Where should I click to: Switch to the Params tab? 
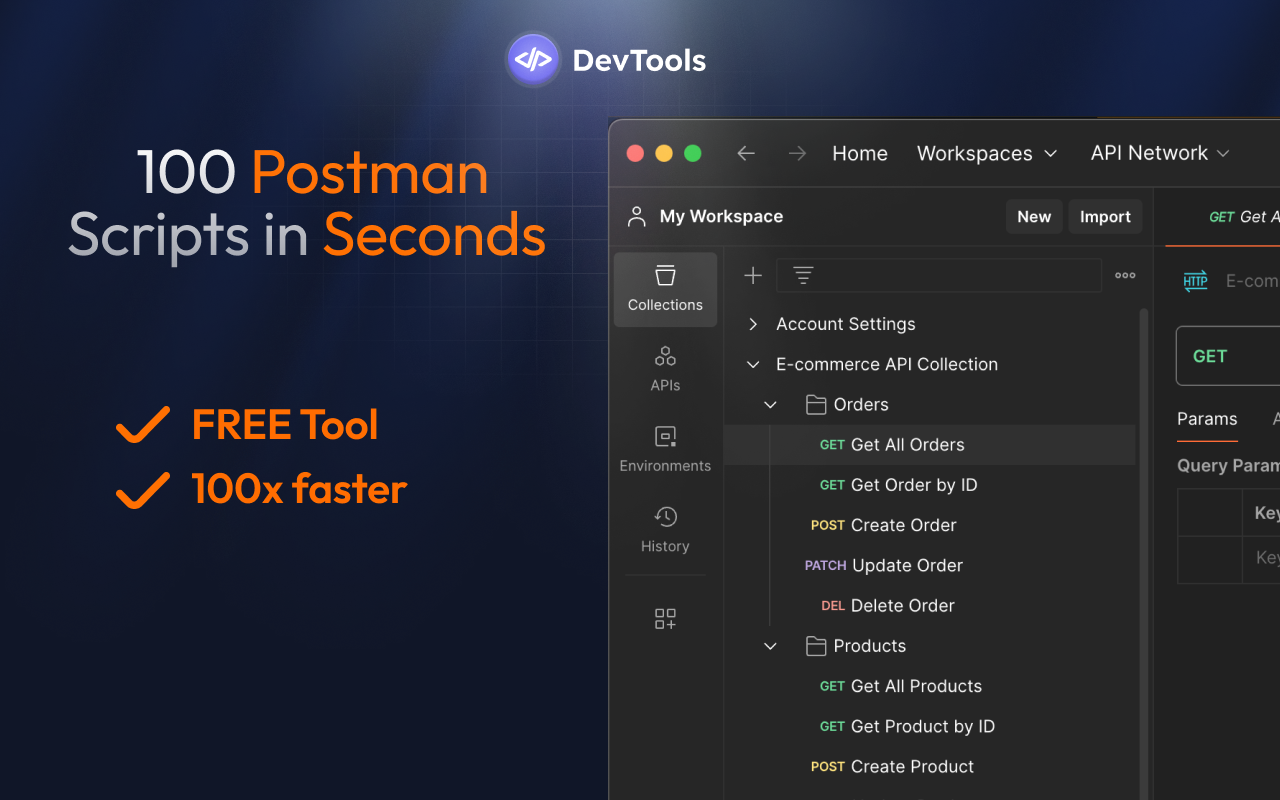(1207, 419)
